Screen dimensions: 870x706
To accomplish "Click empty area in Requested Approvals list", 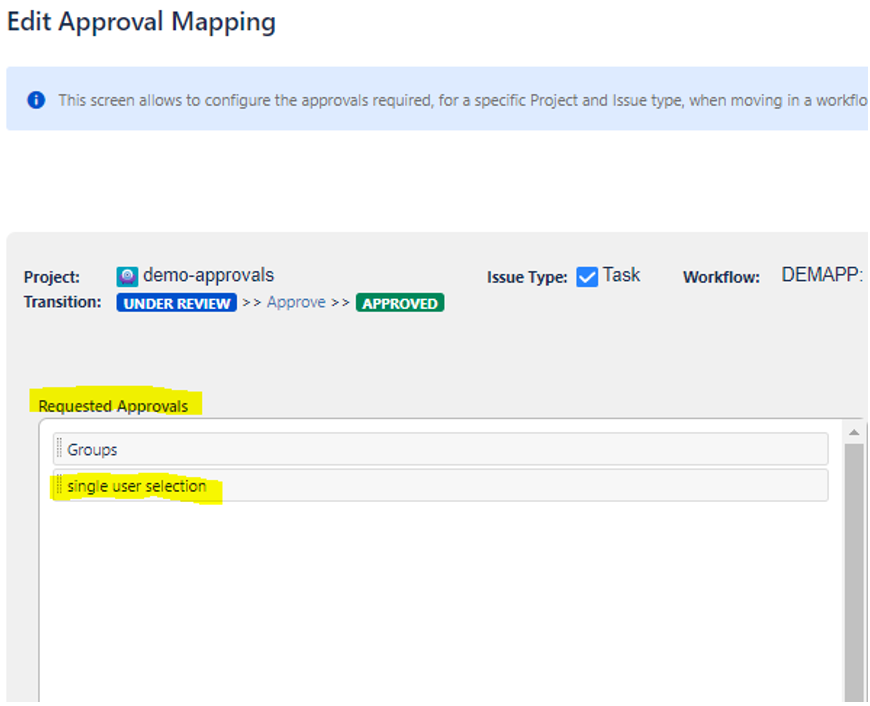I will coord(440,600).
